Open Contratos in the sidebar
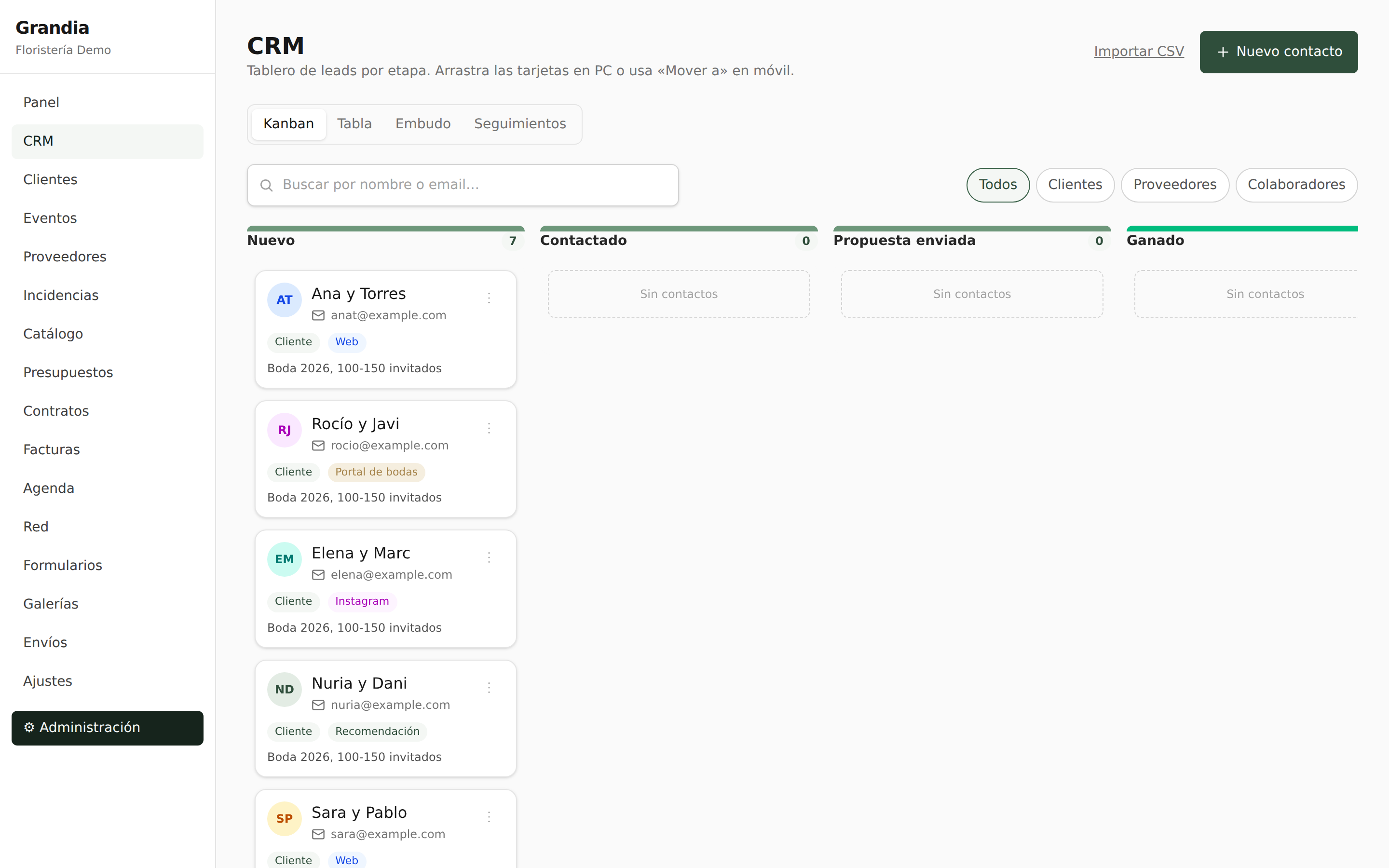1389x868 pixels. point(108,411)
